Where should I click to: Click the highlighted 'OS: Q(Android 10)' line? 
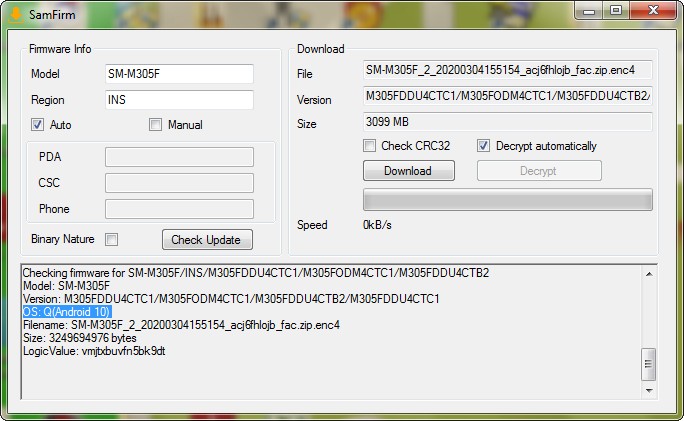(x=67, y=312)
